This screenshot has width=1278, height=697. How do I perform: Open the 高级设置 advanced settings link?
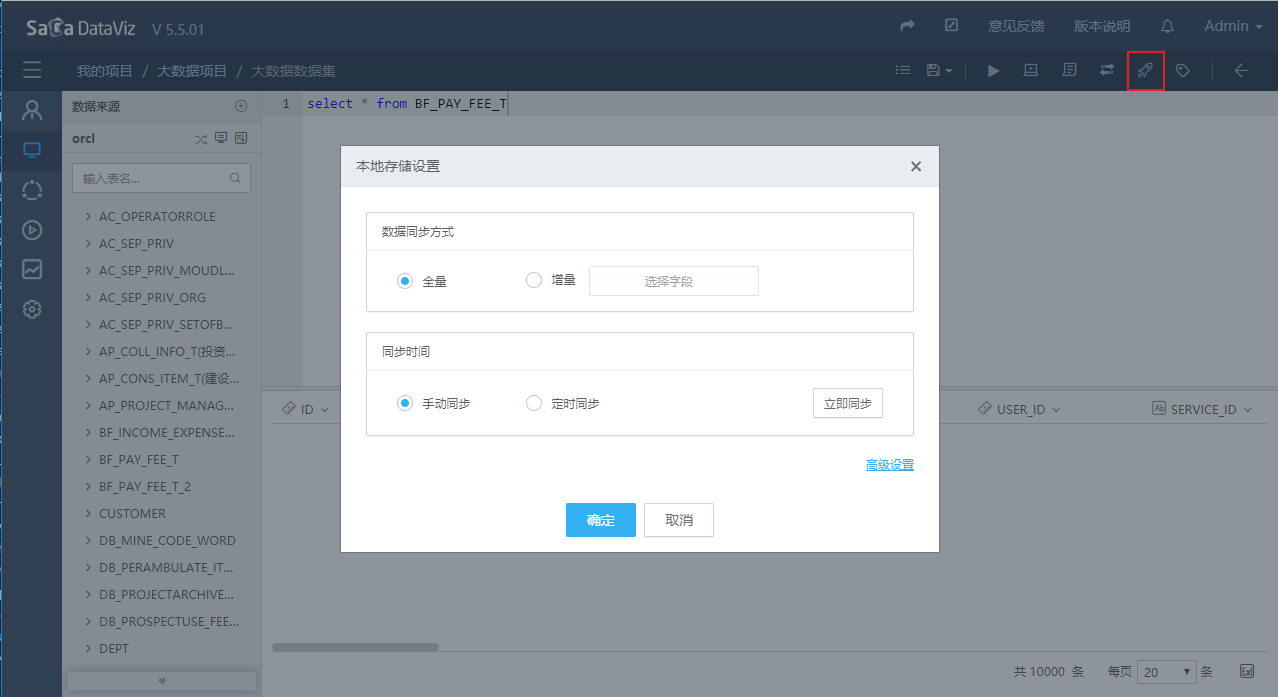890,465
